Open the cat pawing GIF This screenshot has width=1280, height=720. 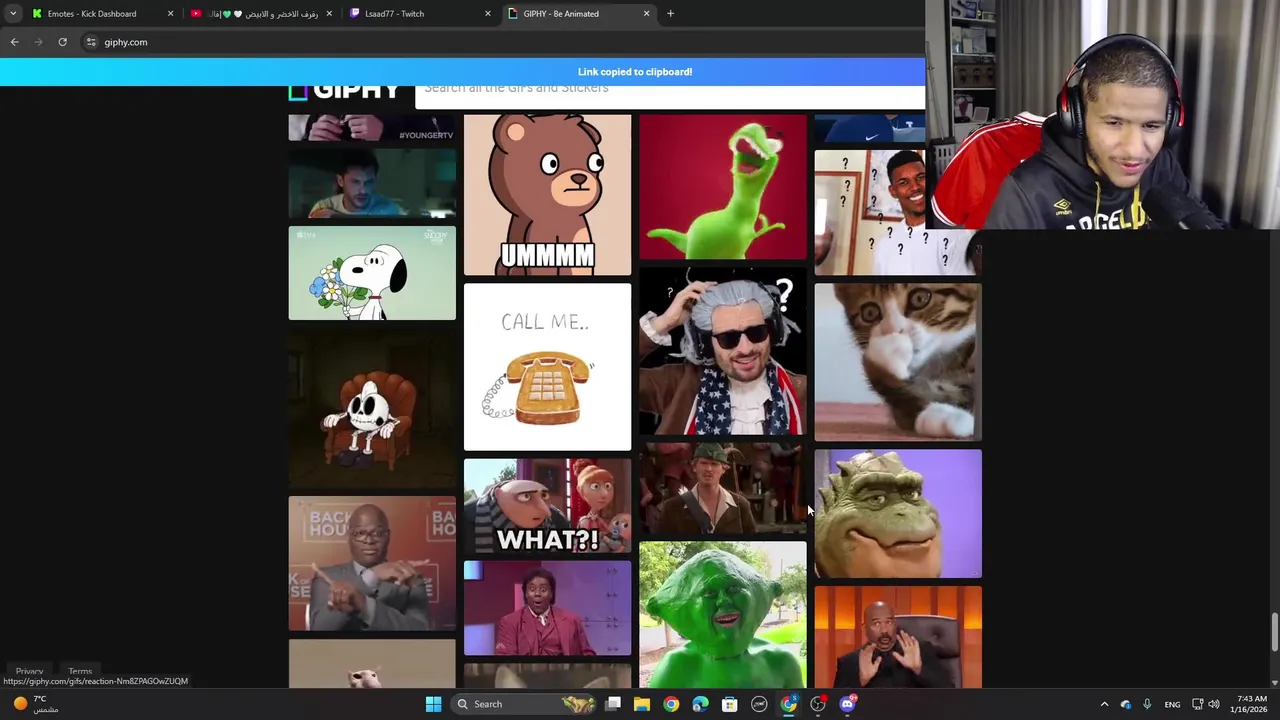(x=898, y=362)
